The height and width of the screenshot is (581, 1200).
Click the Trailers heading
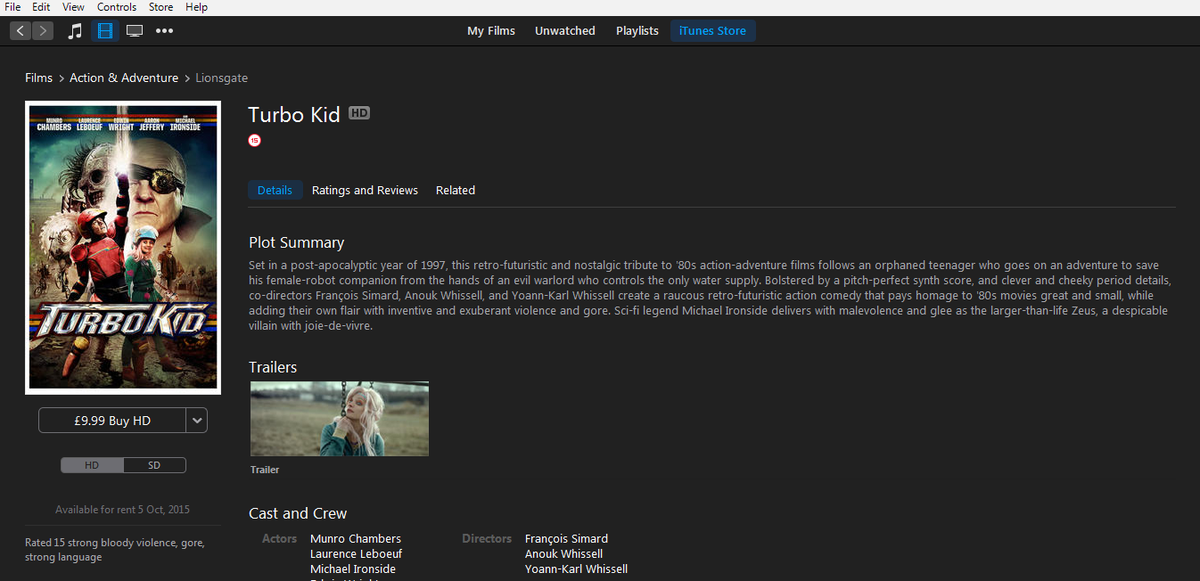[273, 368]
